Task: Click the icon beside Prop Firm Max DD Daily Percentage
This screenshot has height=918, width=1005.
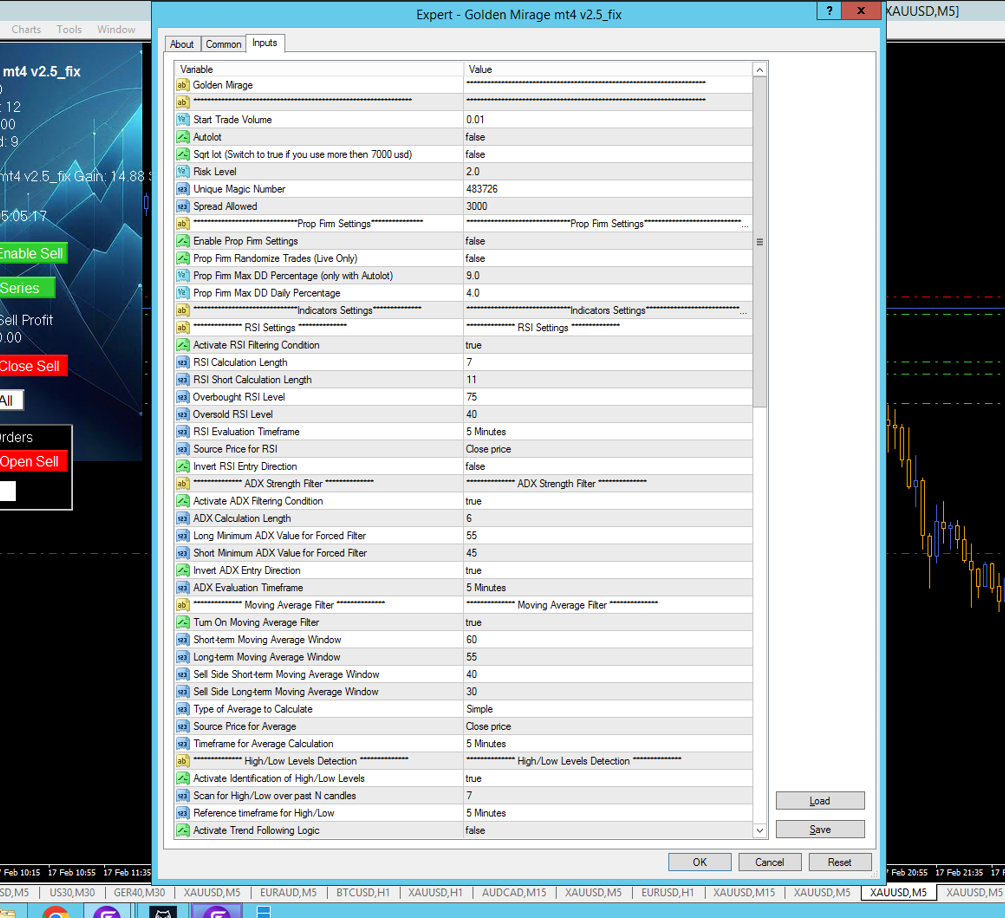Action: click(x=183, y=292)
